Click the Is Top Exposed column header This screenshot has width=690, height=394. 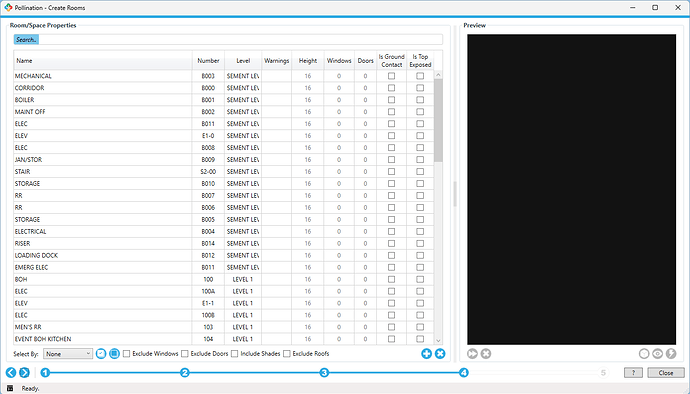(x=420, y=61)
